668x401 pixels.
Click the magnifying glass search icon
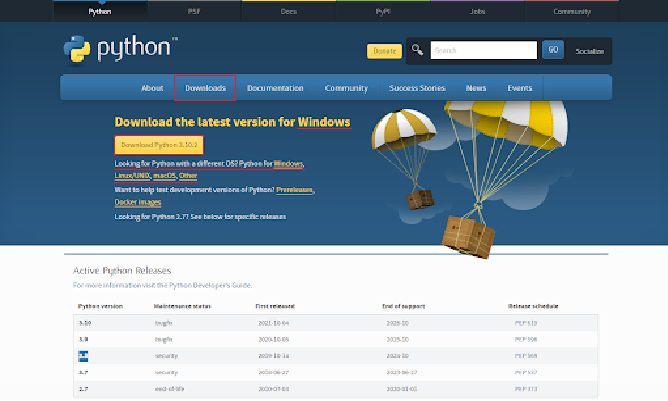(x=417, y=50)
